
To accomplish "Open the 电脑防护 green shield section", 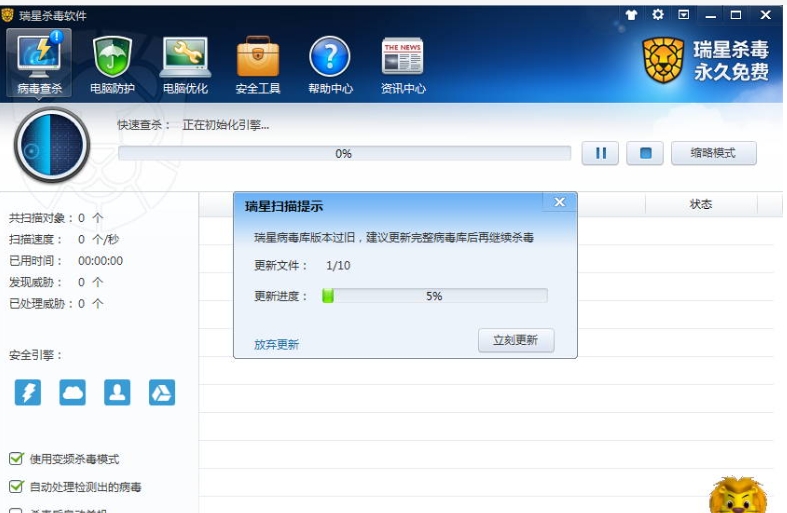I will pyautogui.click(x=112, y=65).
